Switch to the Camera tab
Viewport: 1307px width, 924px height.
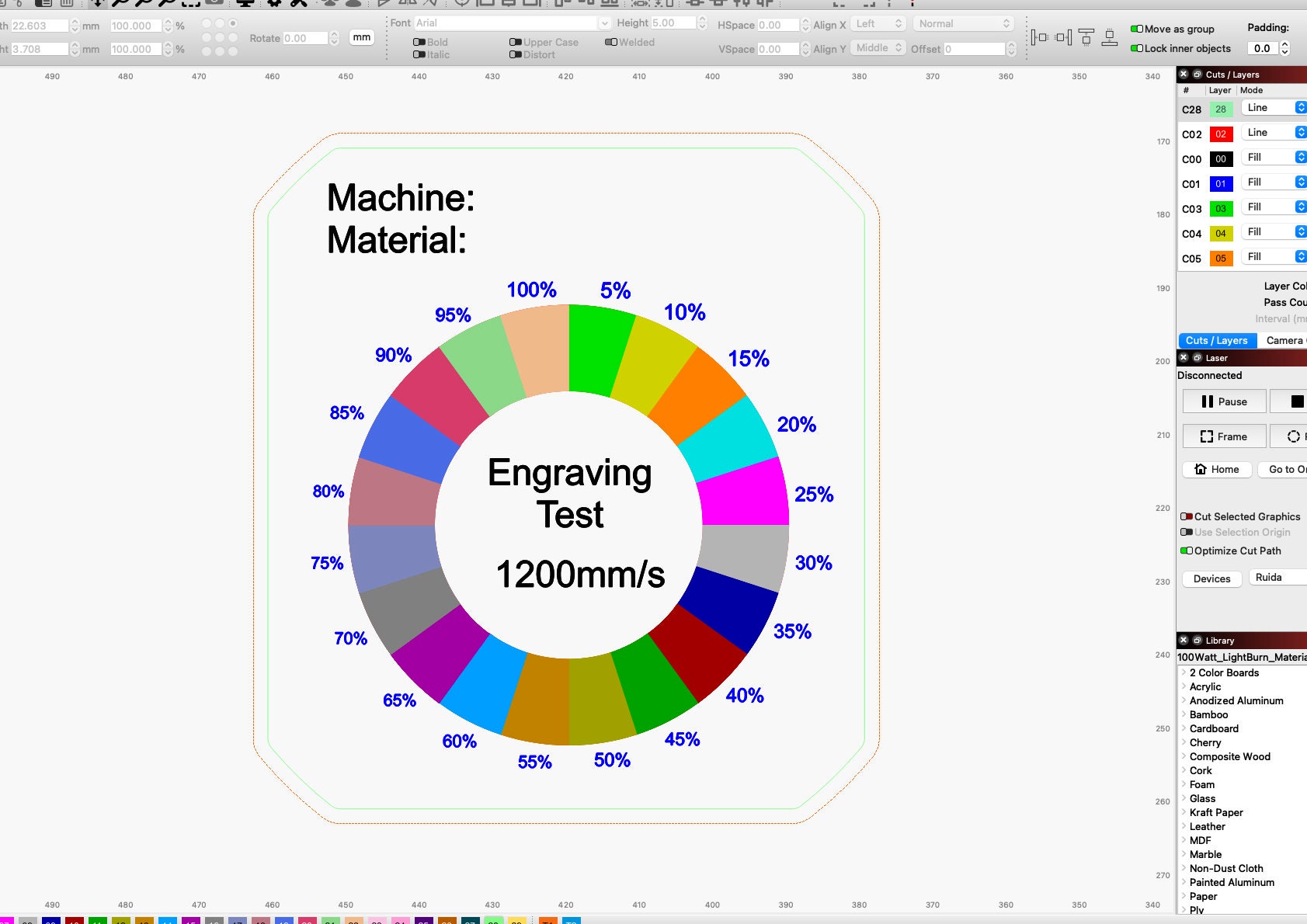[1286, 340]
